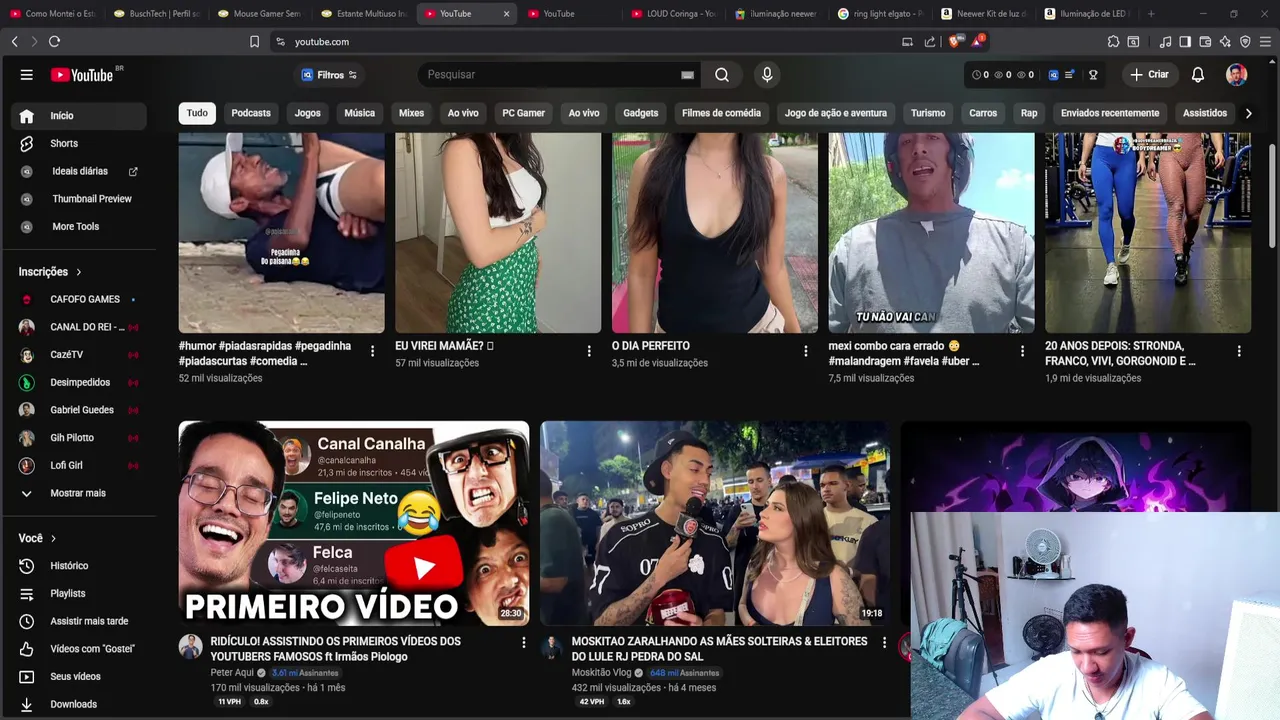Open the PRIMEIRO VÍDEO thumbnail
This screenshot has width=1280, height=720.
point(354,524)
